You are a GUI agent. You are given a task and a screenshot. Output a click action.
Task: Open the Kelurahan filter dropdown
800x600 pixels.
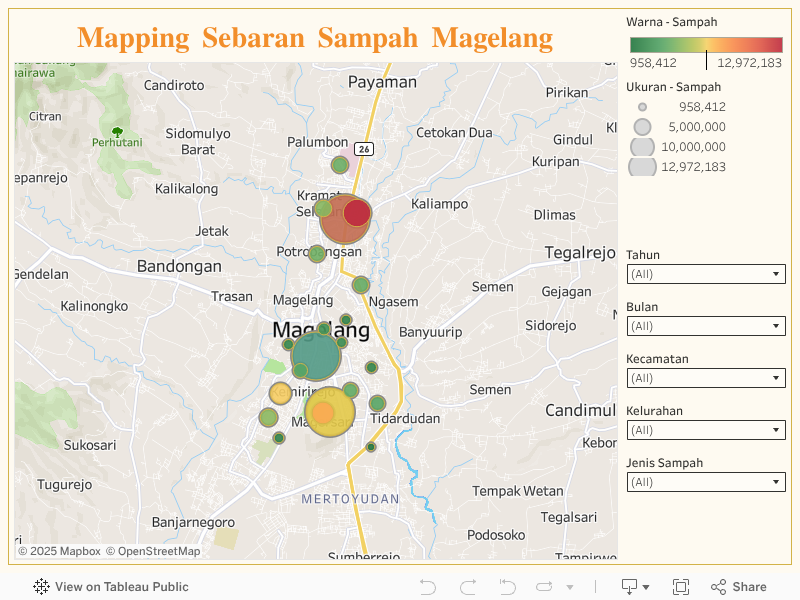point(706,430)
